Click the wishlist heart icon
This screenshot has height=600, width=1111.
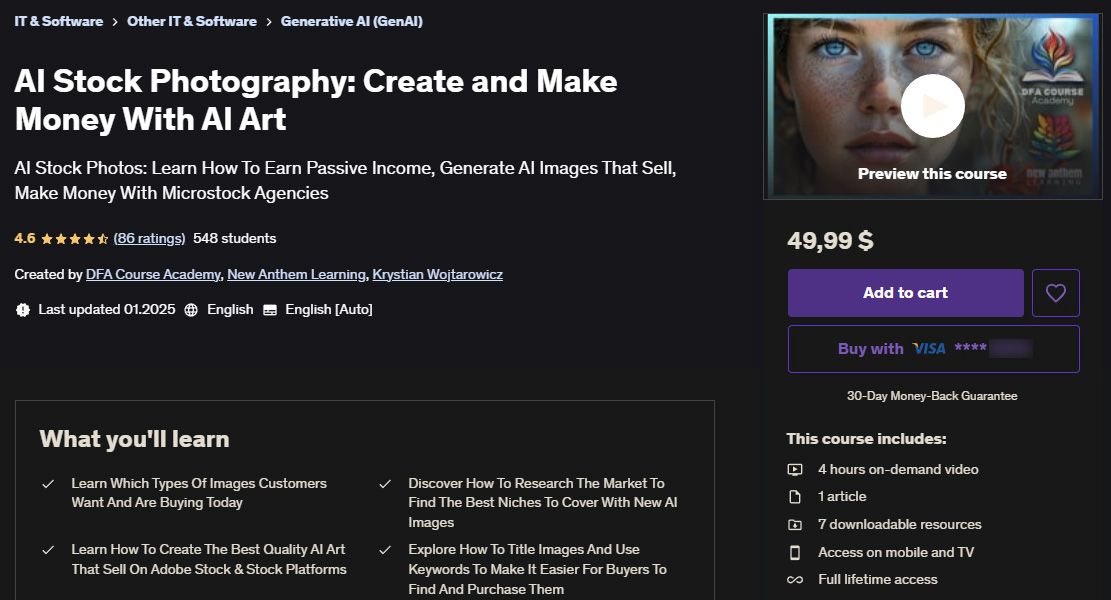(x=1056, y=293)
